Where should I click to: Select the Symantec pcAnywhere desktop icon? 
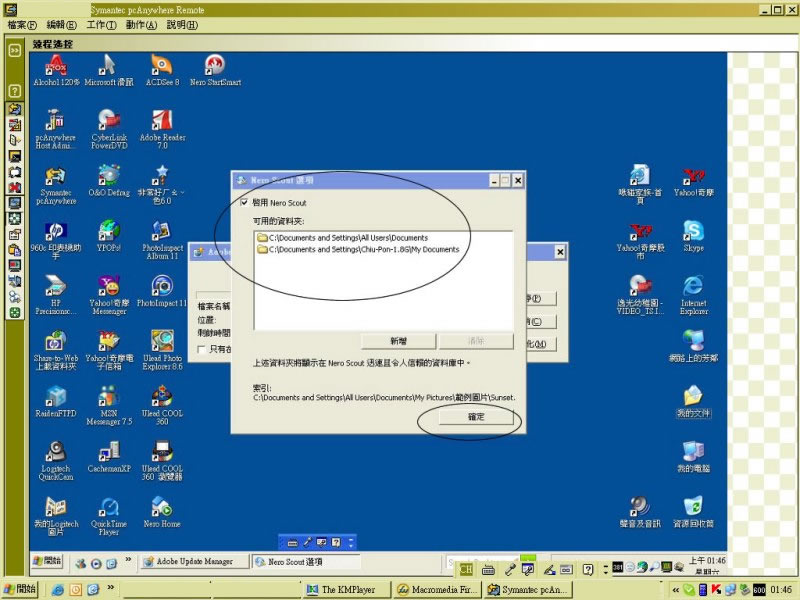coord(56,184)
